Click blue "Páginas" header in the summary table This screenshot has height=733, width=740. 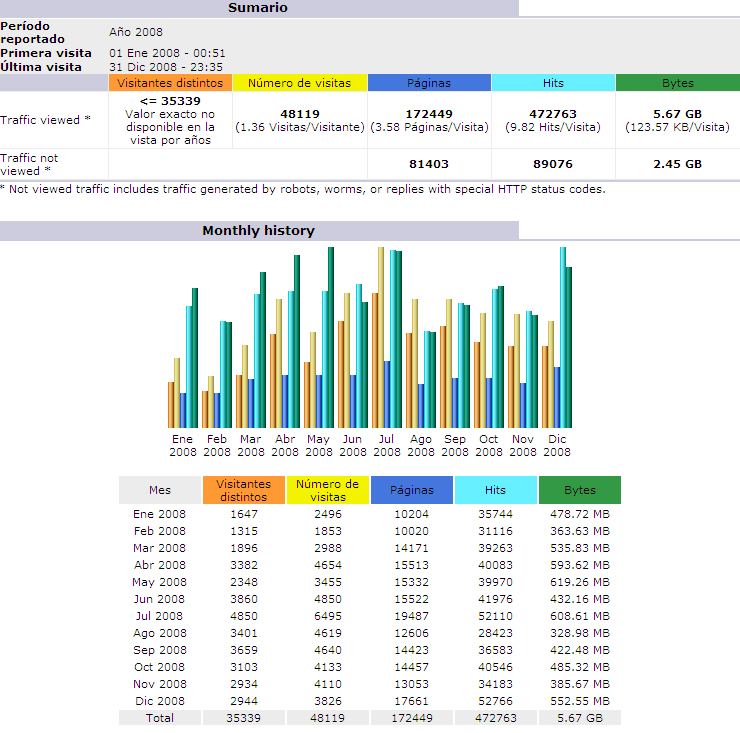coord(429,83)
